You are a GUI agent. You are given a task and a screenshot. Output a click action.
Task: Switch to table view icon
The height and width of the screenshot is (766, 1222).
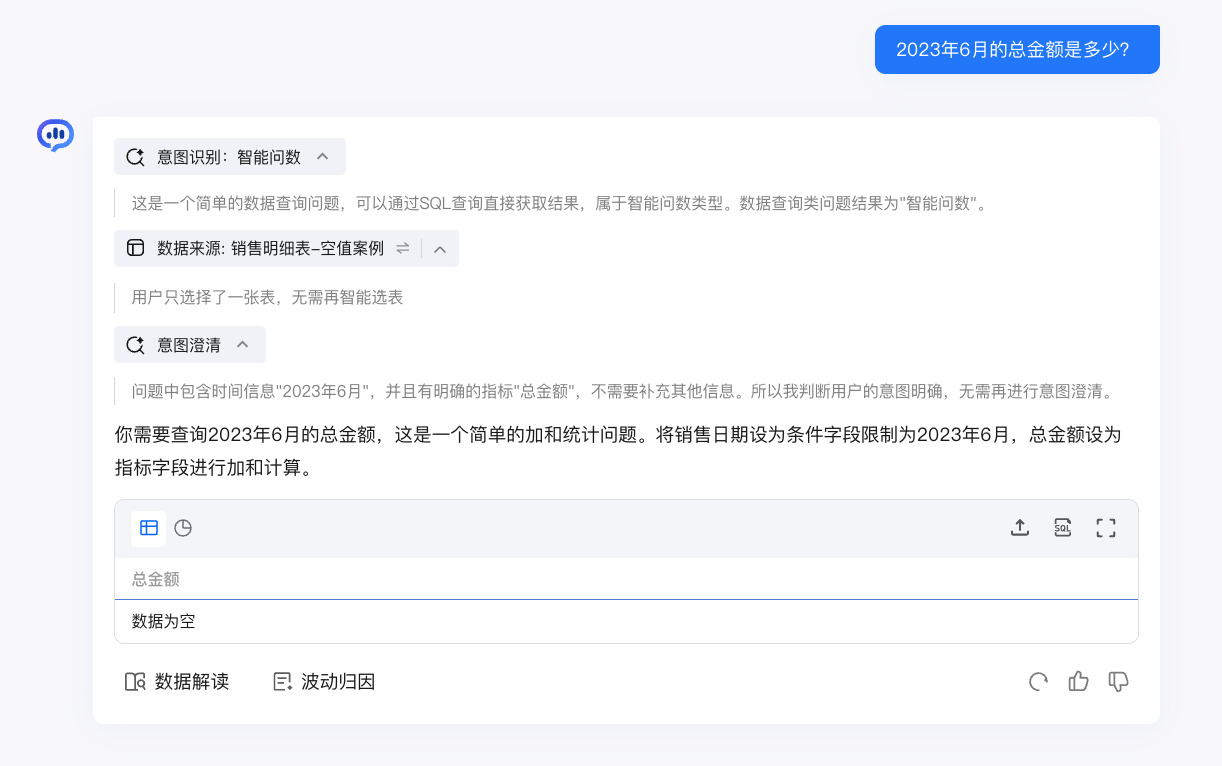pos(149,528)
